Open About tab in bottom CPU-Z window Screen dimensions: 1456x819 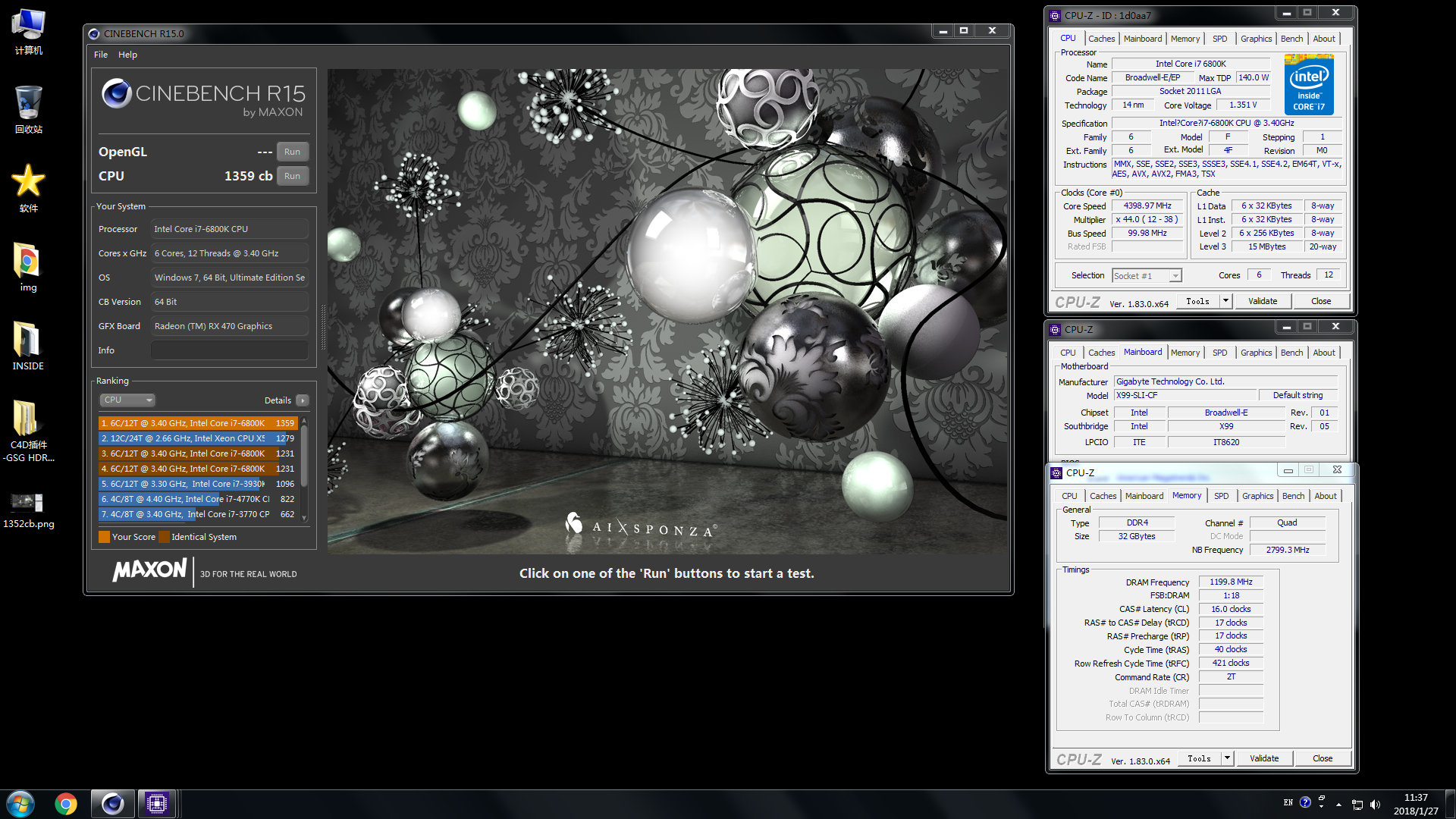[x=1326, y=496]
